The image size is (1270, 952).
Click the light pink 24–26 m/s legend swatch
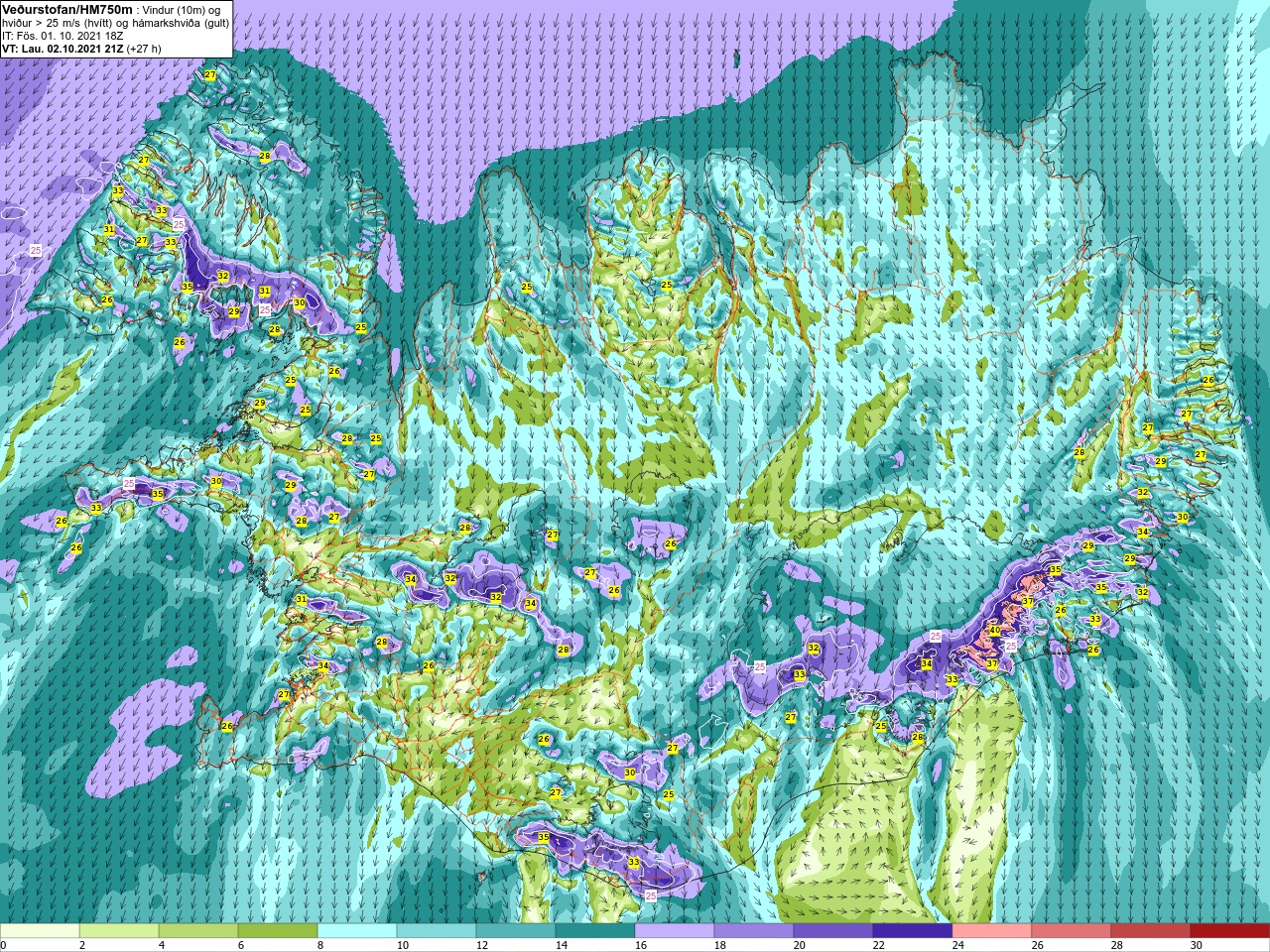[x=992, y=931]
